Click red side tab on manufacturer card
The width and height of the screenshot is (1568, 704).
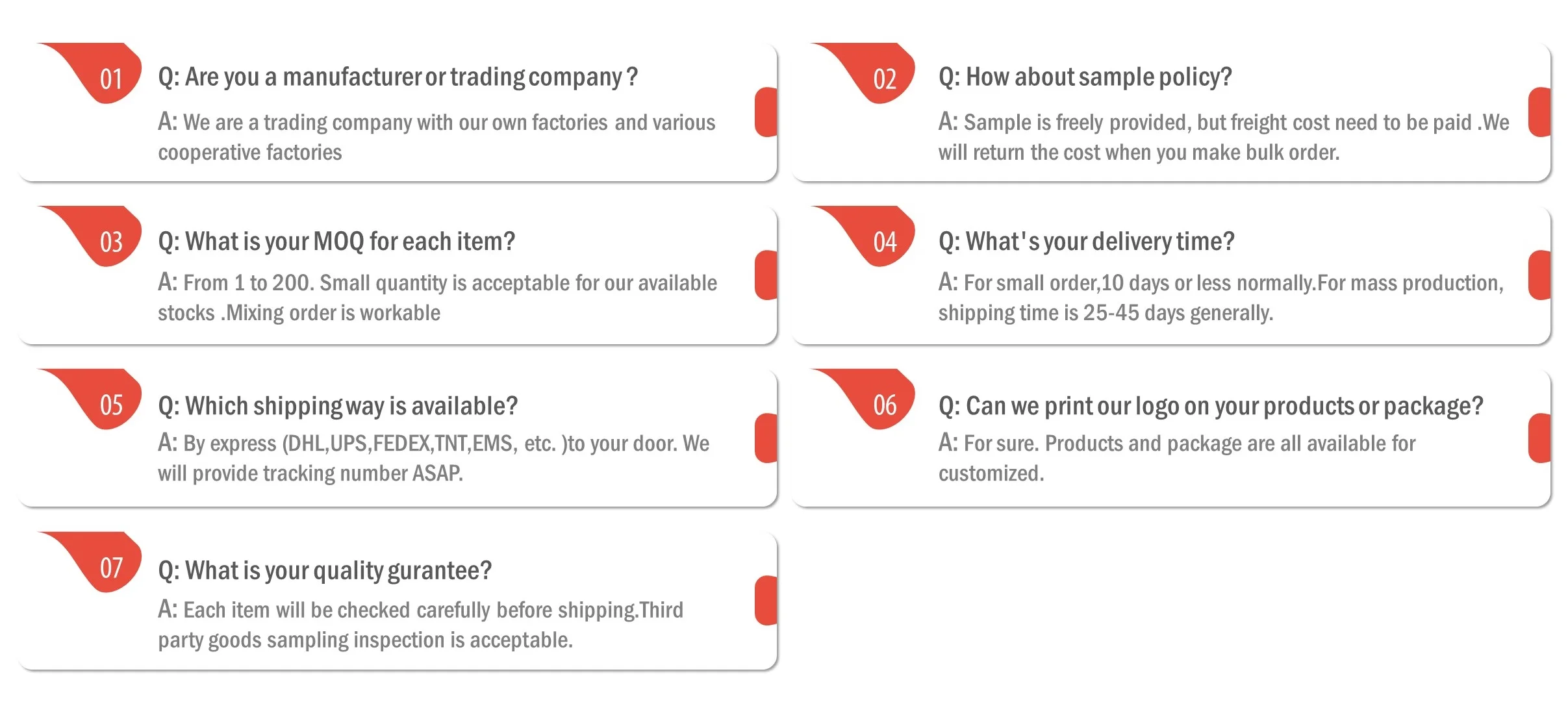(766, 112)
